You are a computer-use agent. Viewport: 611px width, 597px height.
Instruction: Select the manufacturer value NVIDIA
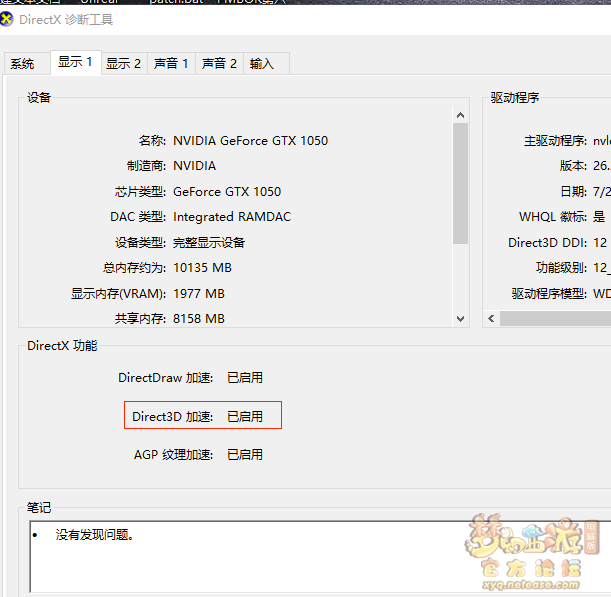(x=194, y=166)
